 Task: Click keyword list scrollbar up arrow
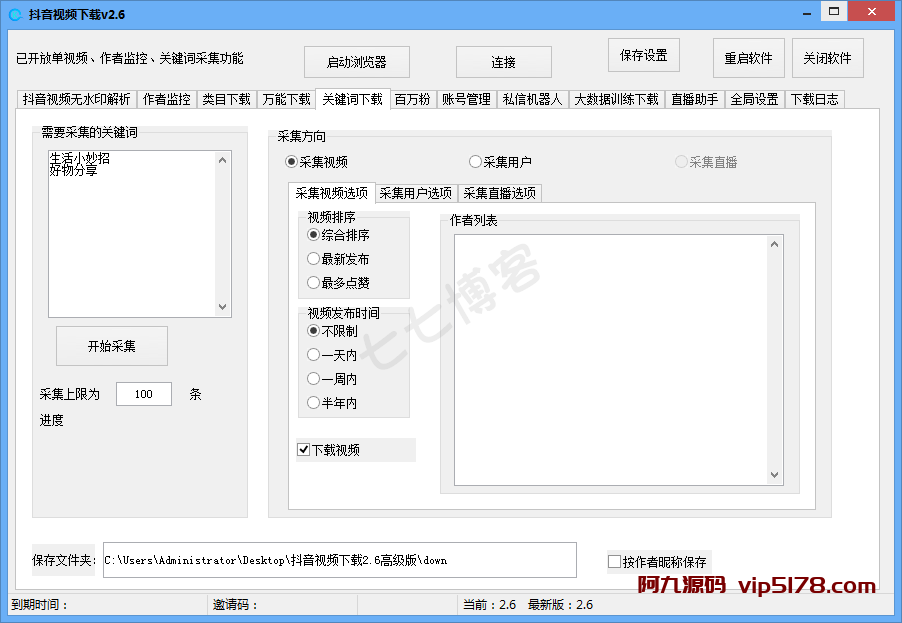[223, 160]
